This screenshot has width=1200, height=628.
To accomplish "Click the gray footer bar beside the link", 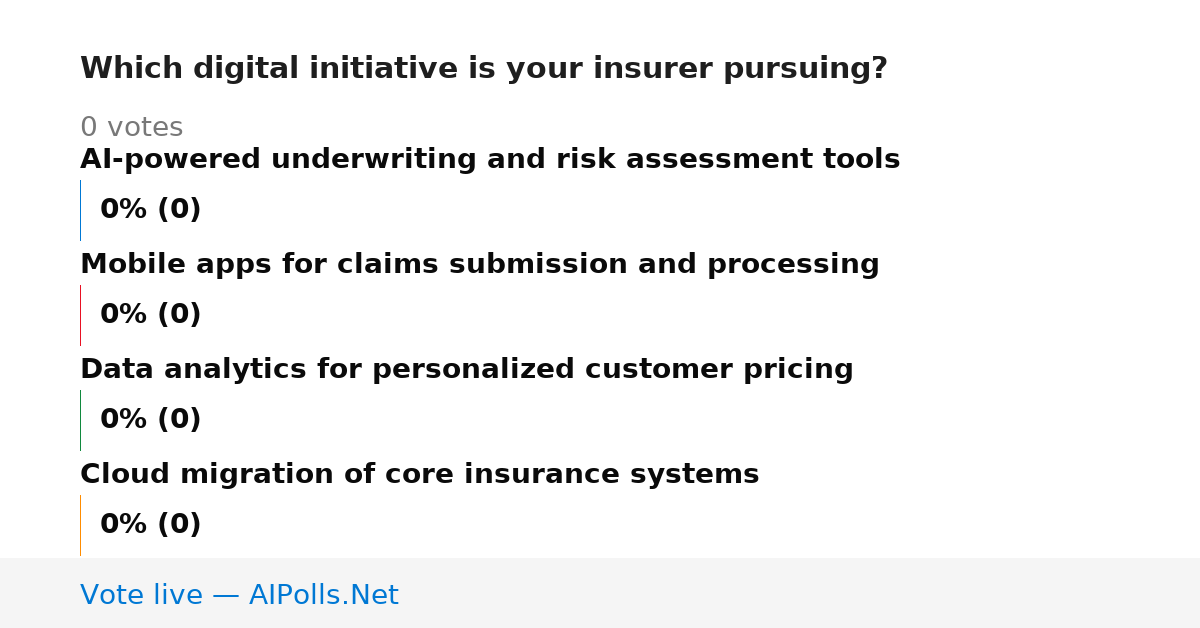I will pyautogui.click(x=800, y=593).
